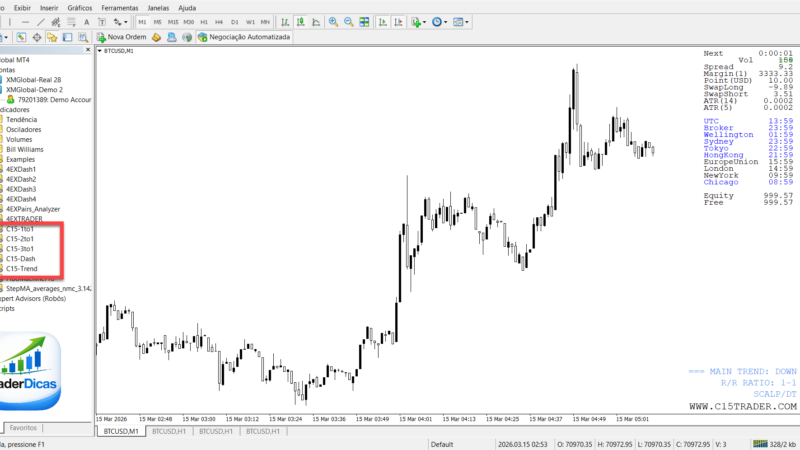Viewport: 800px width, 450px height.
Task: Click the Zoom In magnifier icon
Action: pyautogui.click(x=333, y=21)
